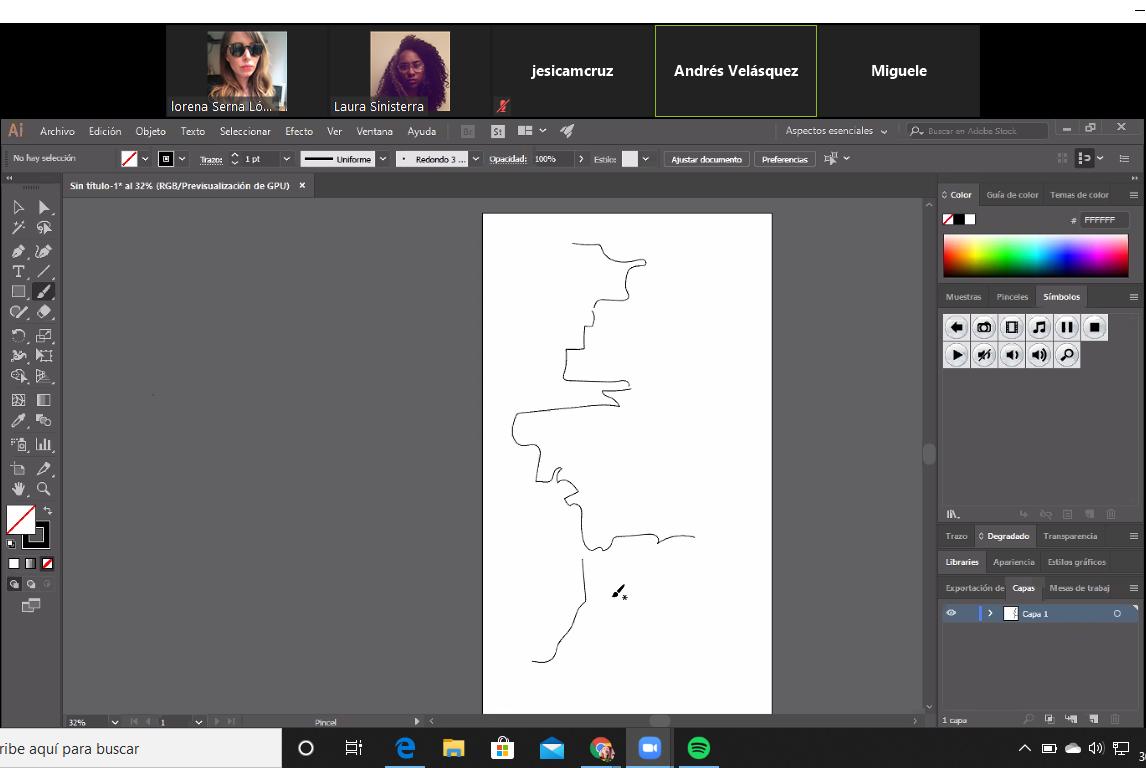The width and height of the screenshot is (1146, 768).
Task: Click the Buscar en Adobe Stock field
Action: [x=978, y=131]
